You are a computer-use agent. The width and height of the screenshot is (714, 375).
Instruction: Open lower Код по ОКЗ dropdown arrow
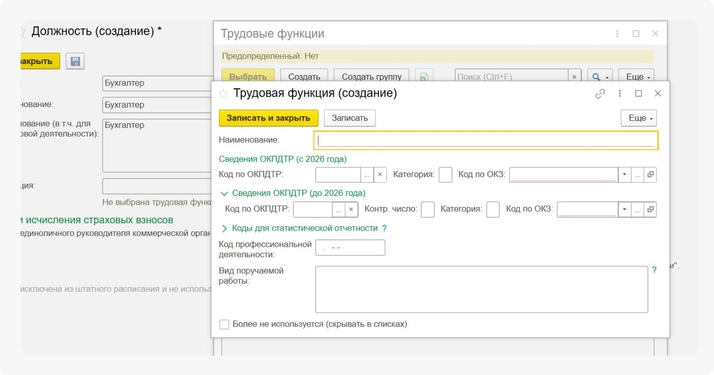(x=624, y=209)
